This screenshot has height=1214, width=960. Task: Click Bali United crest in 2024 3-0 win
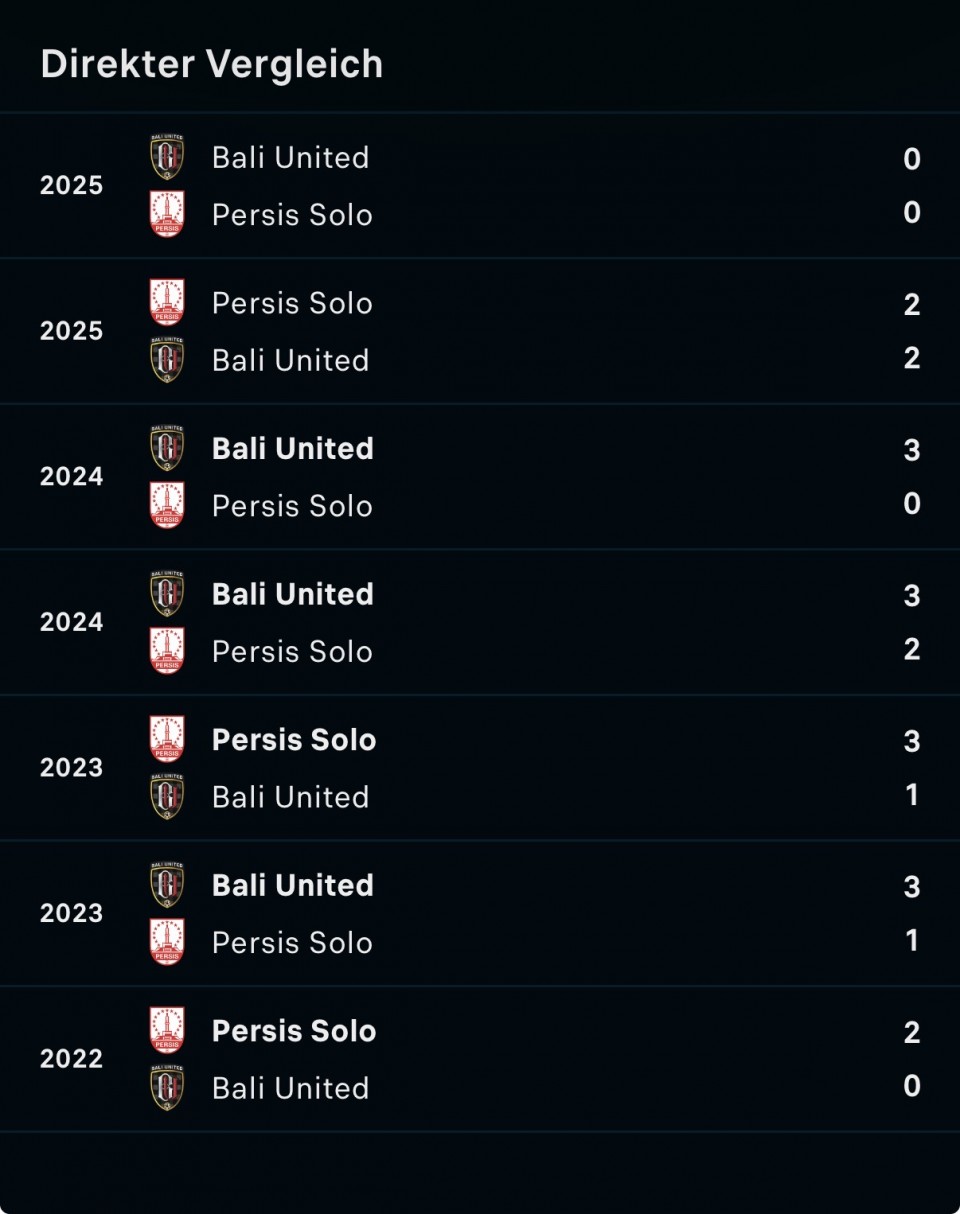pyautogui.click(x=167, y=448)
